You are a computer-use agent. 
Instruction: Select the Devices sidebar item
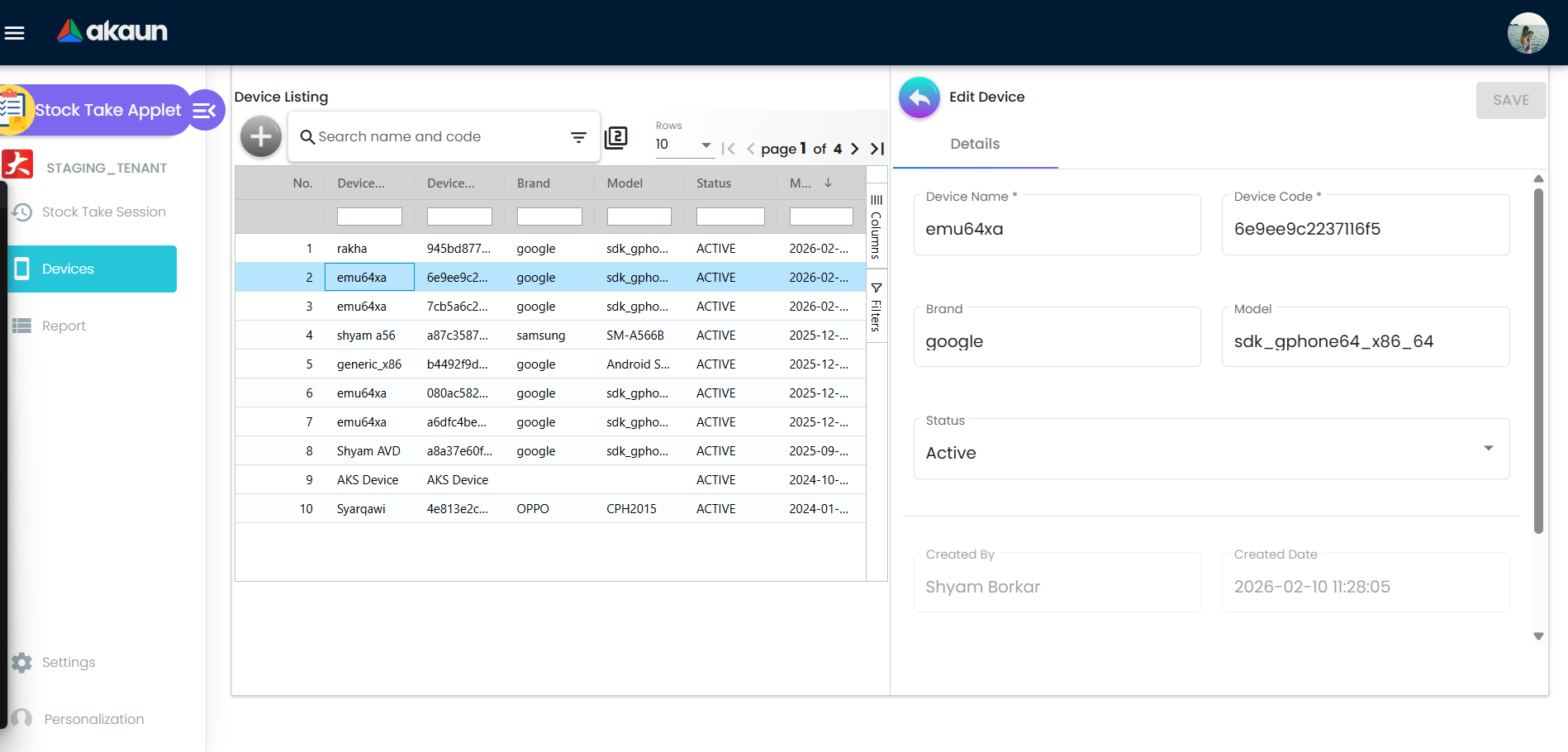[69, 269]
